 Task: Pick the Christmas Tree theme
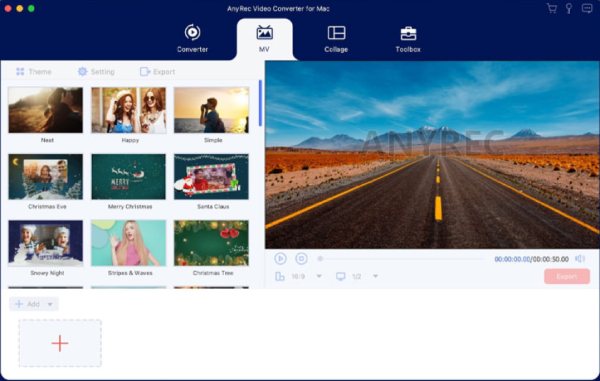pos(212,243)
